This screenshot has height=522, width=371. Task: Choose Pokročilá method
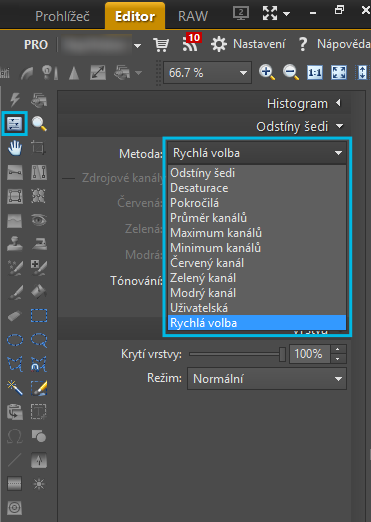pyautogui.click(x=257, y=203)
